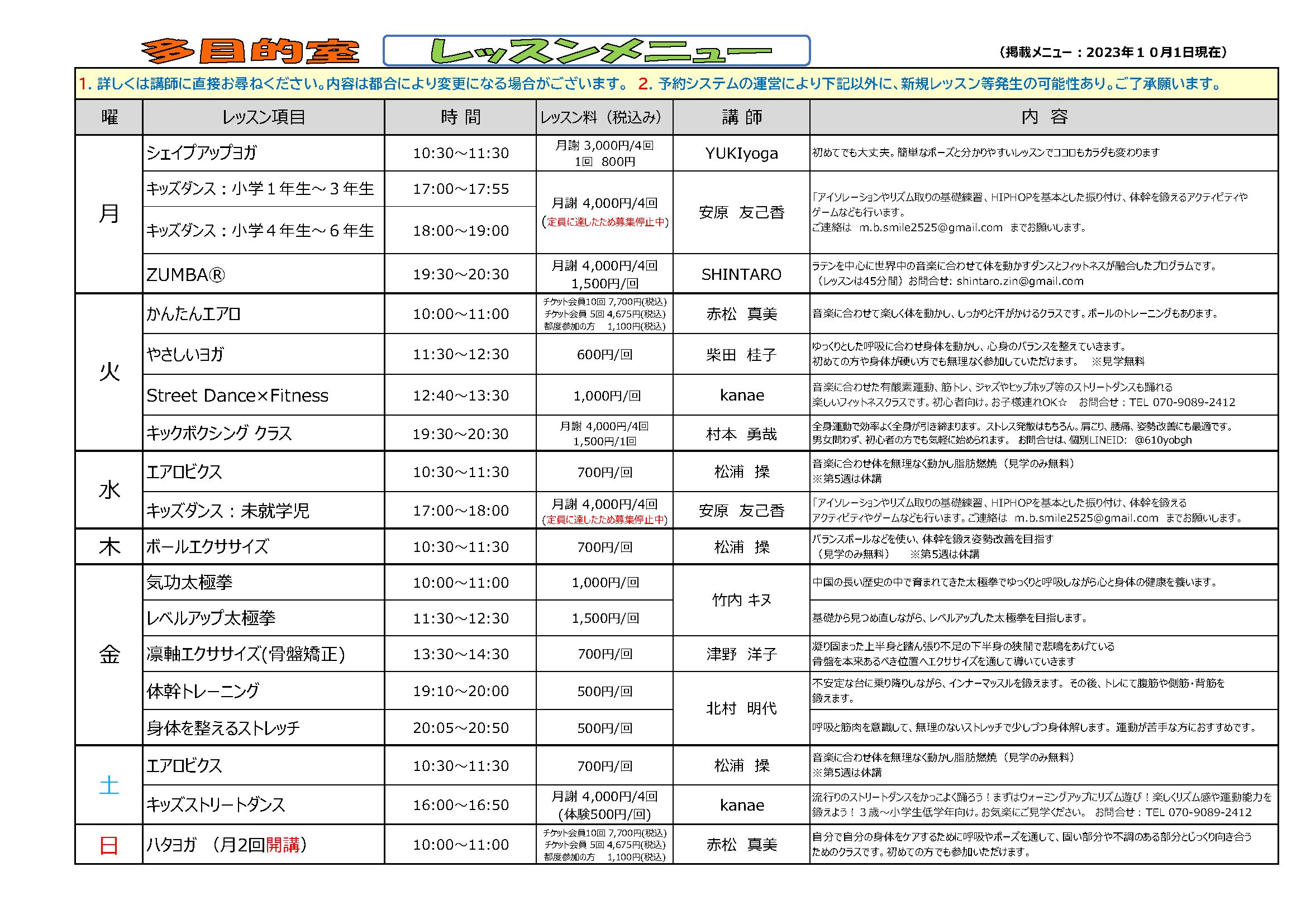This screenshot has height=924, width=1306.
Task: Click the LINE ID @610yobgh text
Action: (1163, 440)
